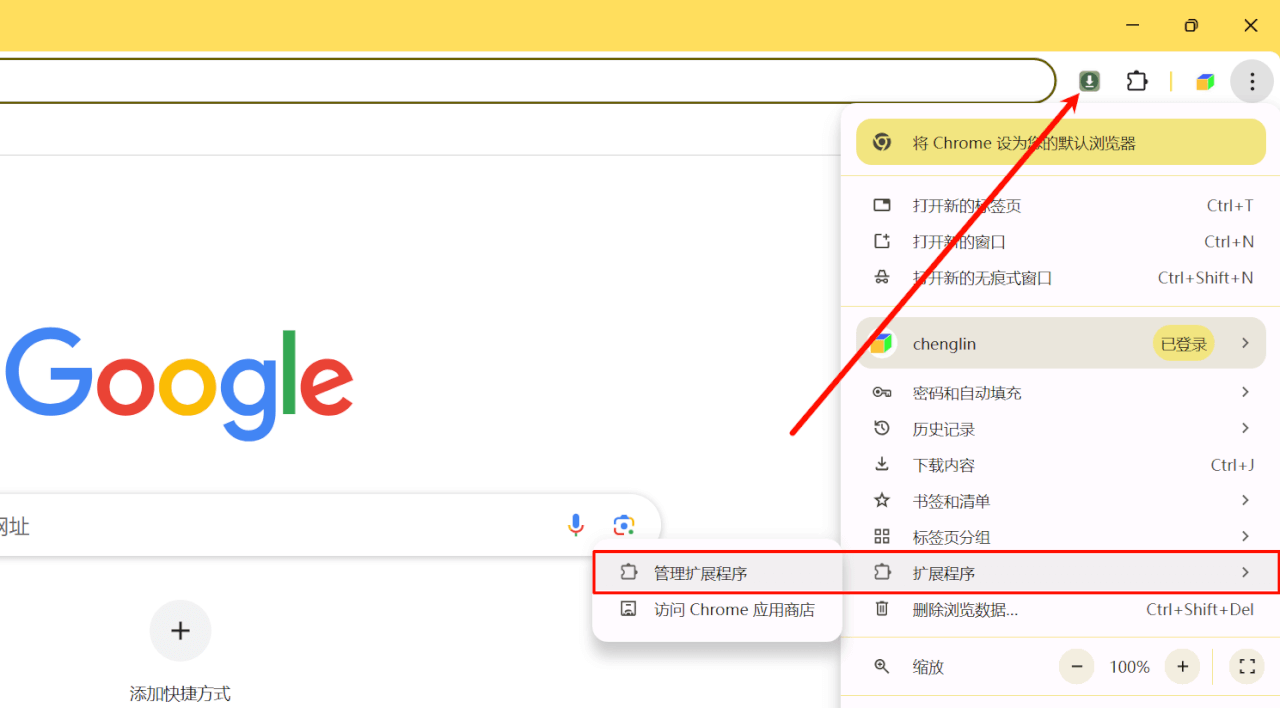Image resolution: width=1280 pixels, height=708 pixels.
Task: Increase zoom with the plus button
Action: pos(1182,666)
